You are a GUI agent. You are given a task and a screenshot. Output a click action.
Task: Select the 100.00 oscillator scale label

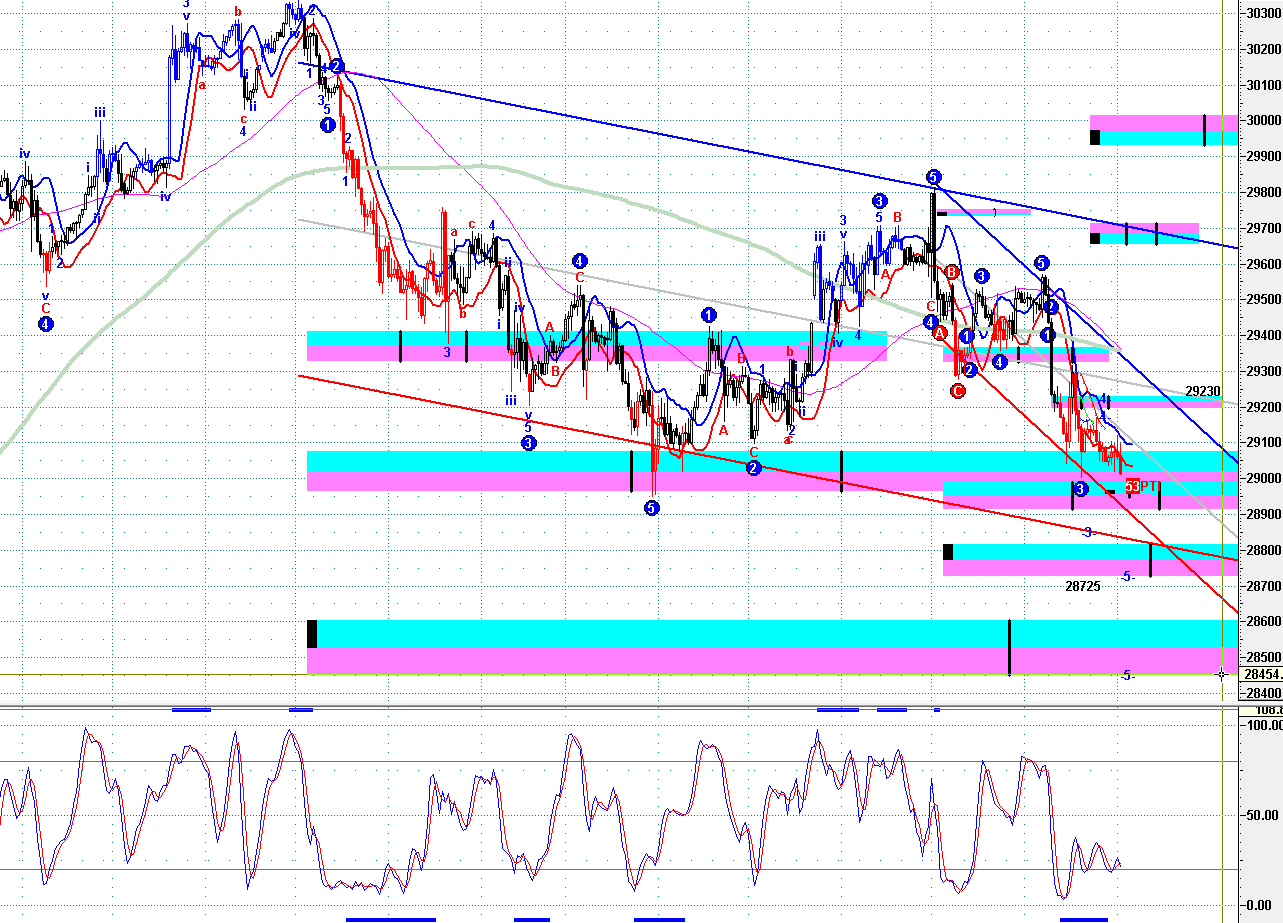[x=1261, y=723]
